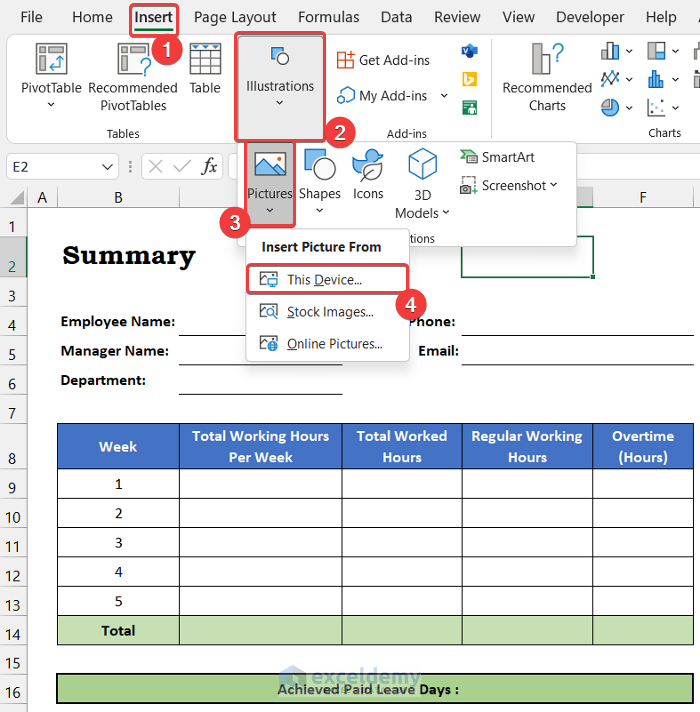Open the Illustrations dropdown
Image resolution: width=700 pixels, height=712 pixels.
(x=280, y=86)
